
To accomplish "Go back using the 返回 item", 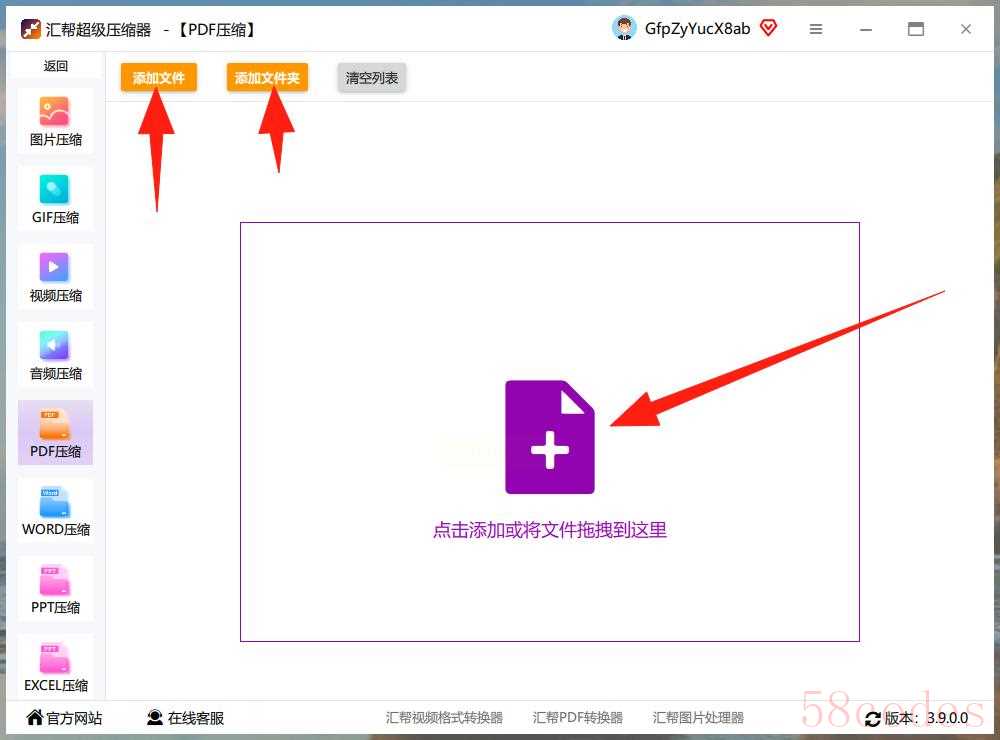I will coord(56,66).
